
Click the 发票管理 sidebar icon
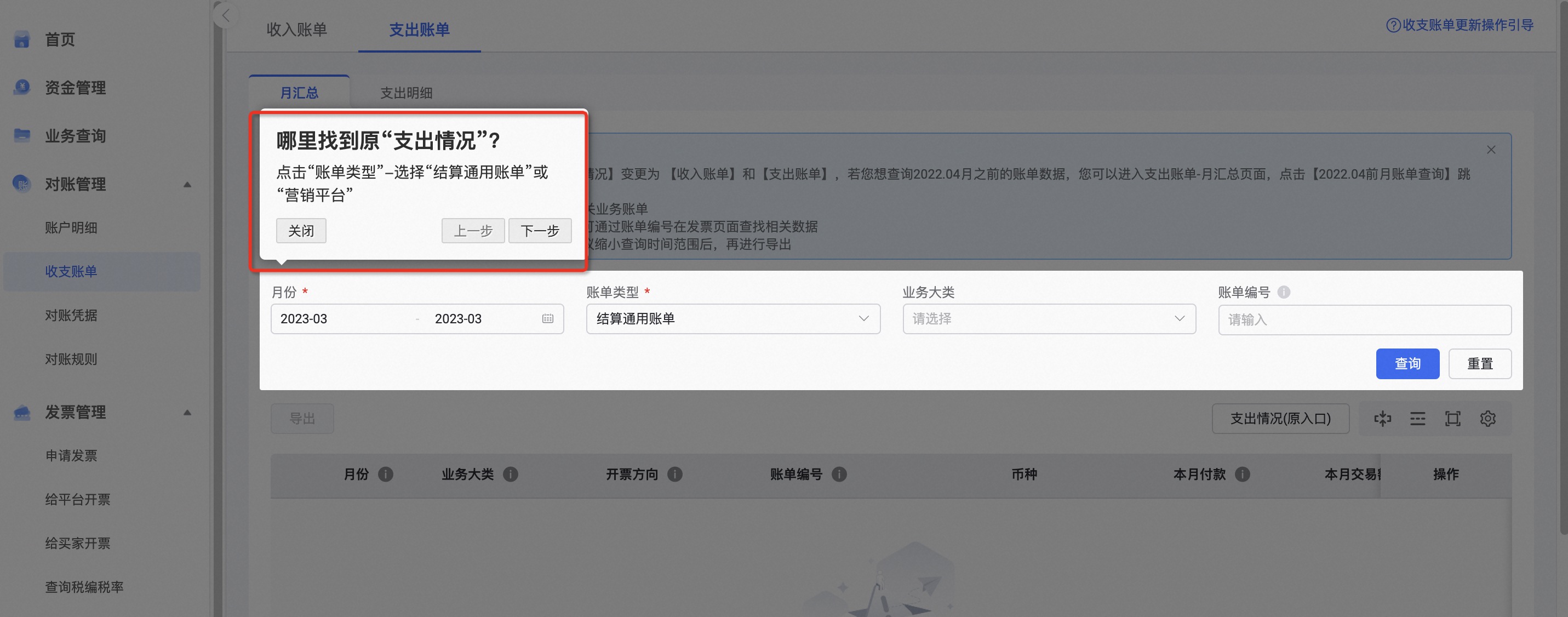click(x=22, y=413)
